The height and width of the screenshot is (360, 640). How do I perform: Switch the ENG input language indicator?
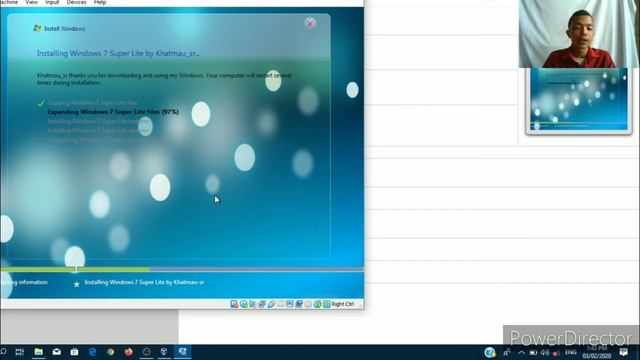(x=571, y=352)
